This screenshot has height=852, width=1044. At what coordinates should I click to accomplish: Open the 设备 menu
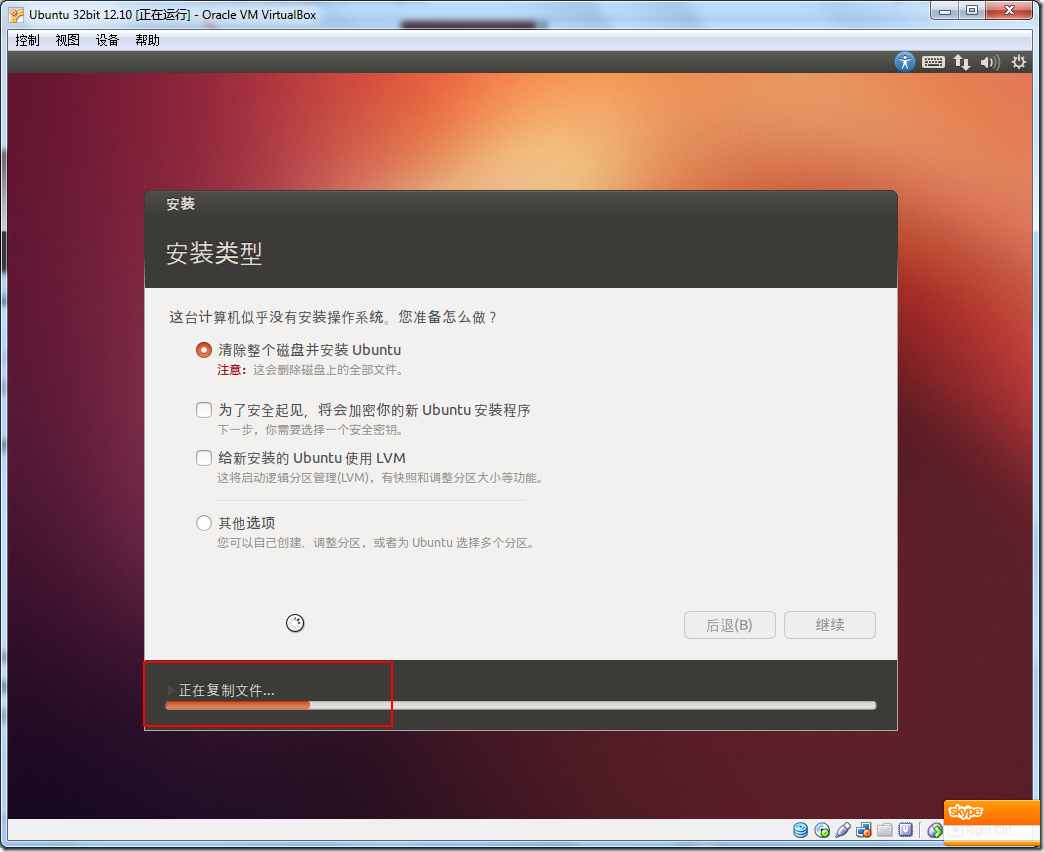[x=107, y=40]
